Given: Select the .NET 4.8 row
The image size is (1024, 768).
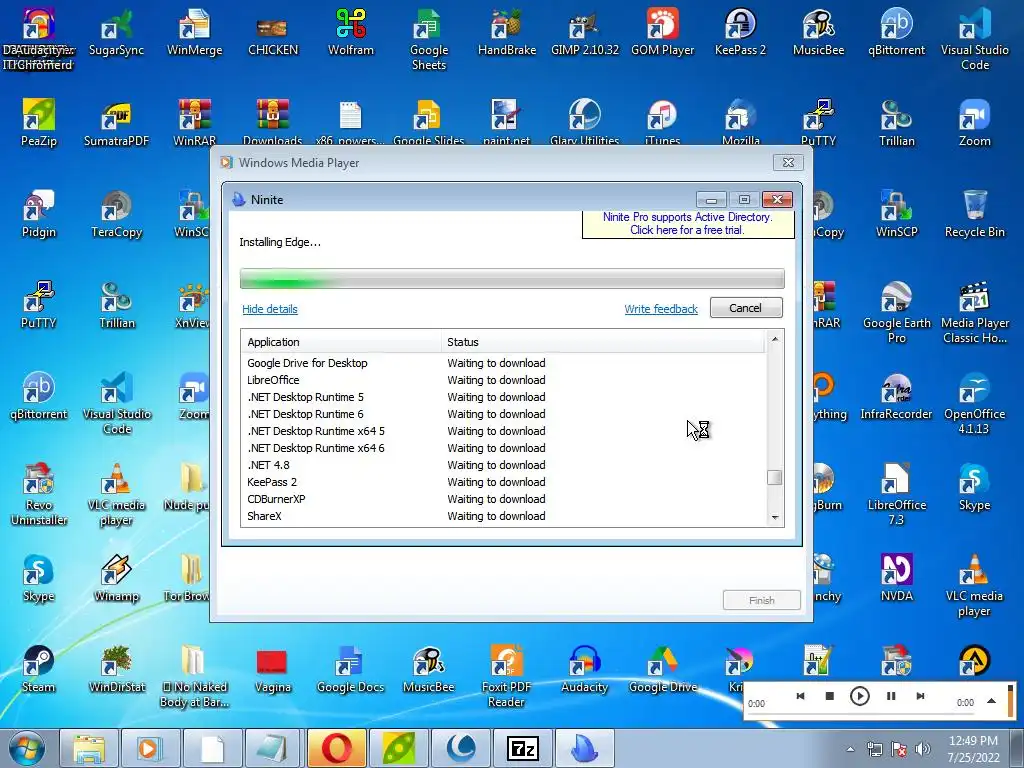Looking at the screenshot, I should click(x=503, y=465).
